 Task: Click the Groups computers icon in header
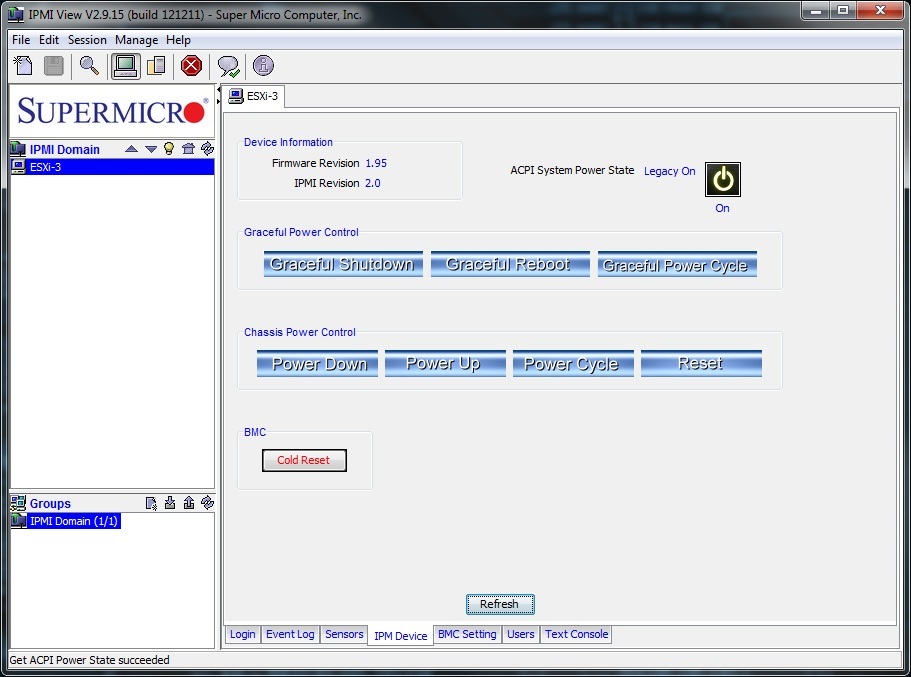point(18,503)
